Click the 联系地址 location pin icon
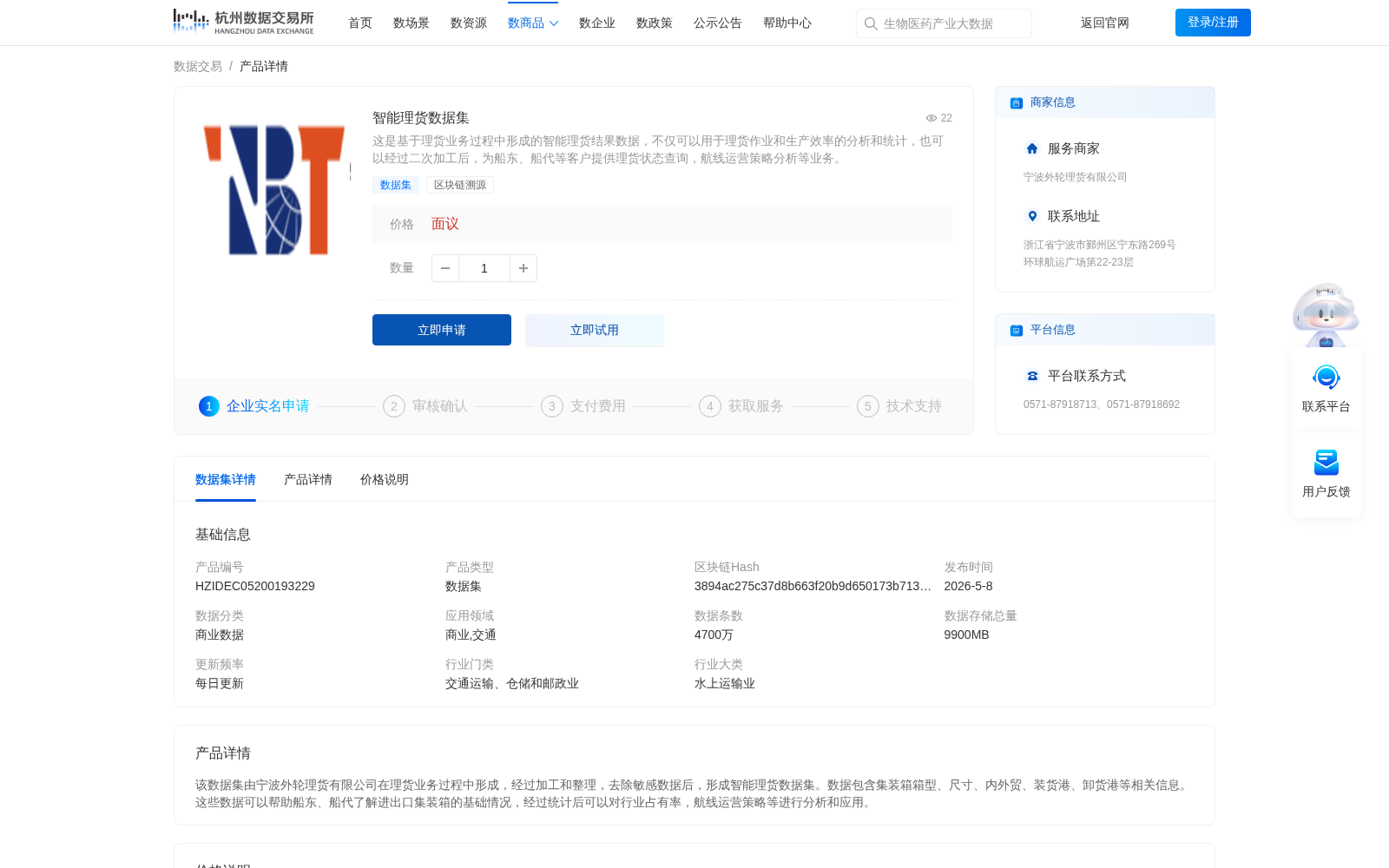 point(1032,216)
